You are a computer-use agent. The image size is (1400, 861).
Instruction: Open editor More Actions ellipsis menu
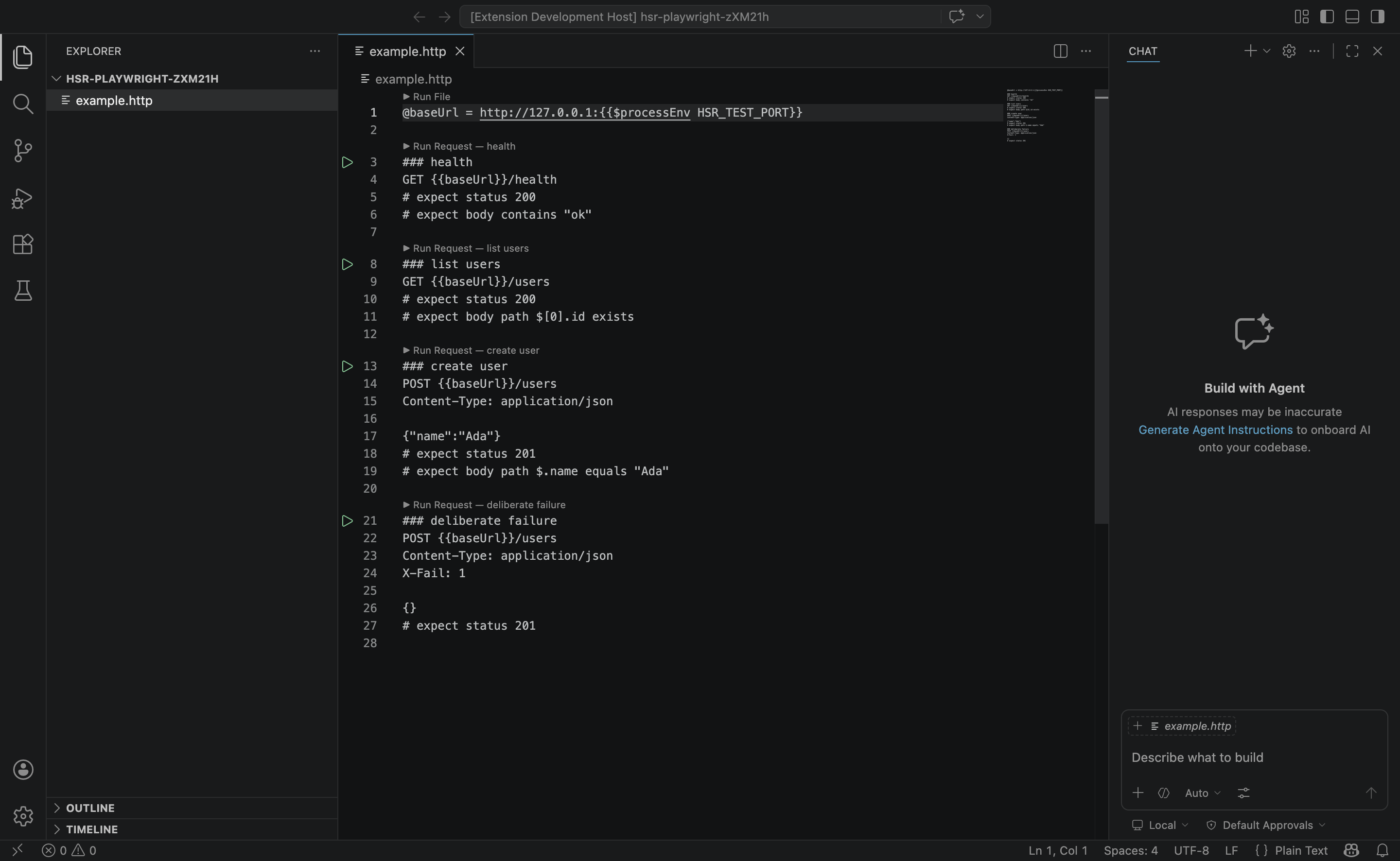(1086, 51)
